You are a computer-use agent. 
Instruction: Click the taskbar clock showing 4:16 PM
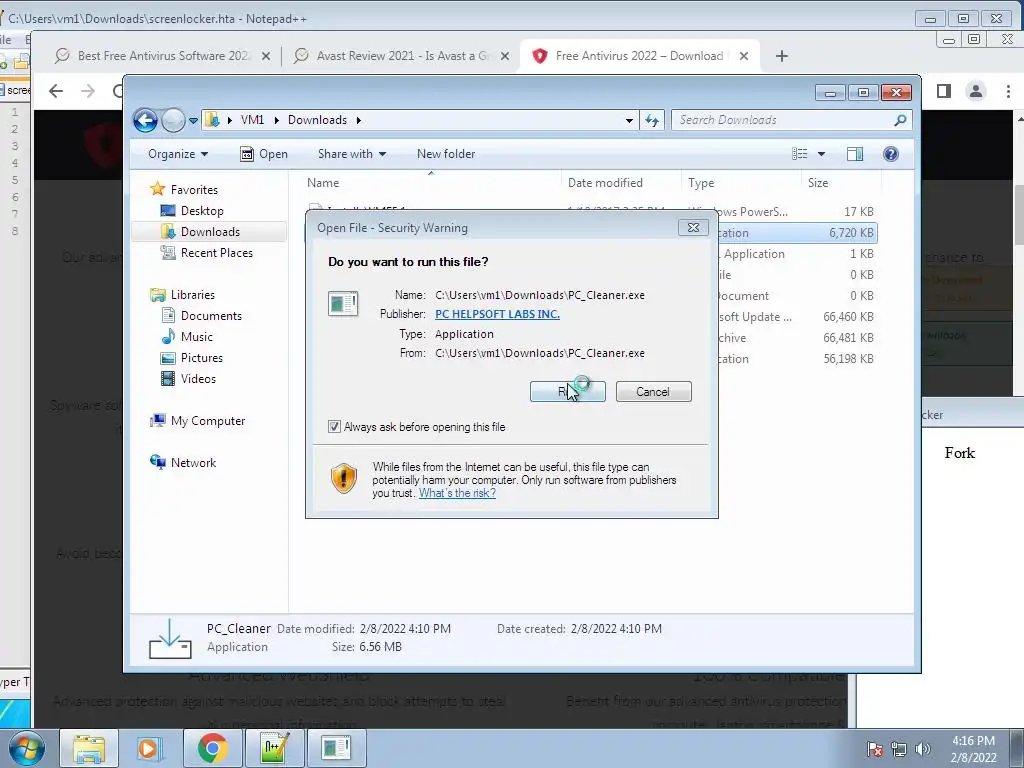[x=973, y=749]
